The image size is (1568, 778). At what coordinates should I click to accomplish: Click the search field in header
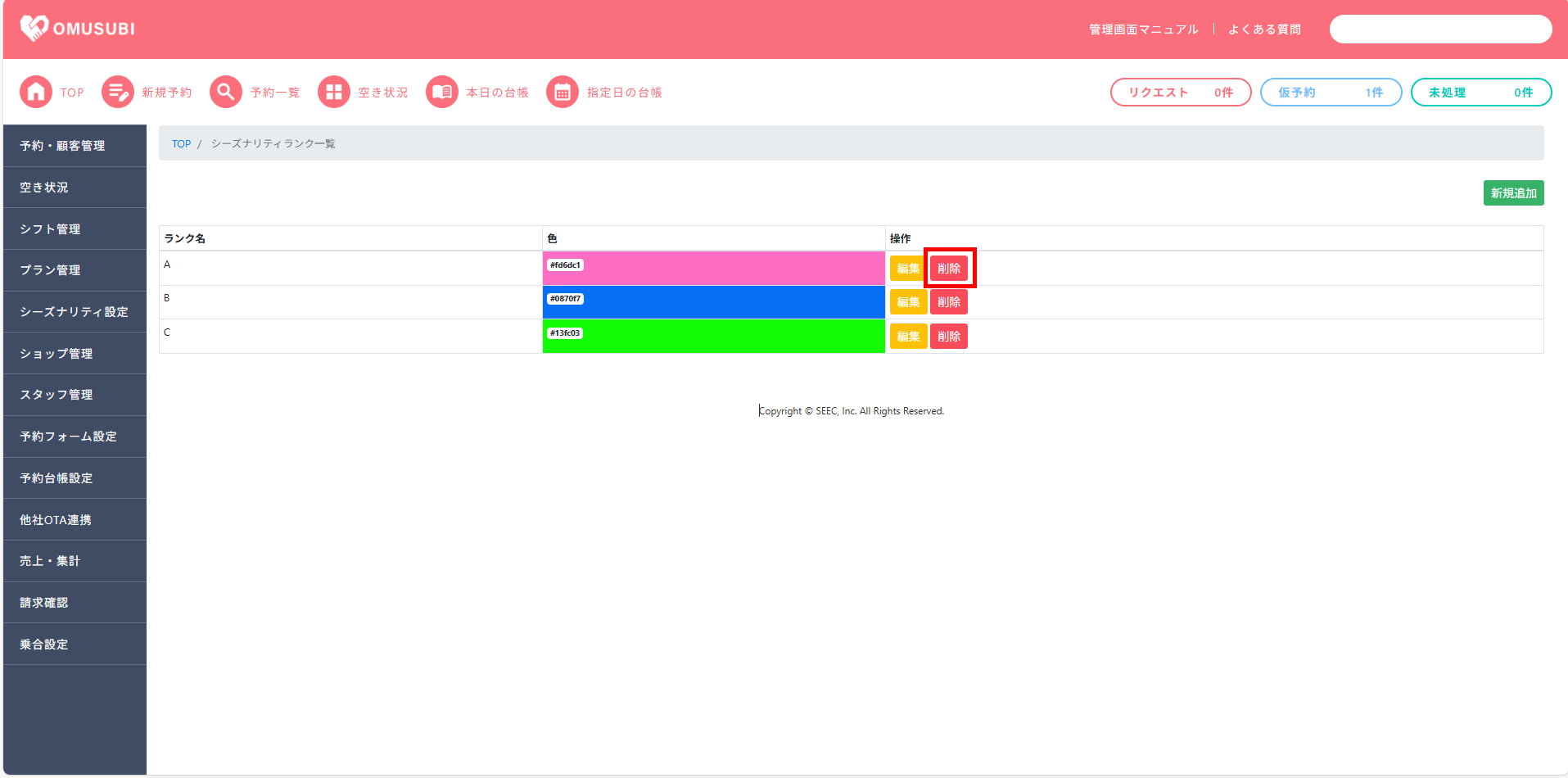pyautogui.click(x=1440, y=29)
